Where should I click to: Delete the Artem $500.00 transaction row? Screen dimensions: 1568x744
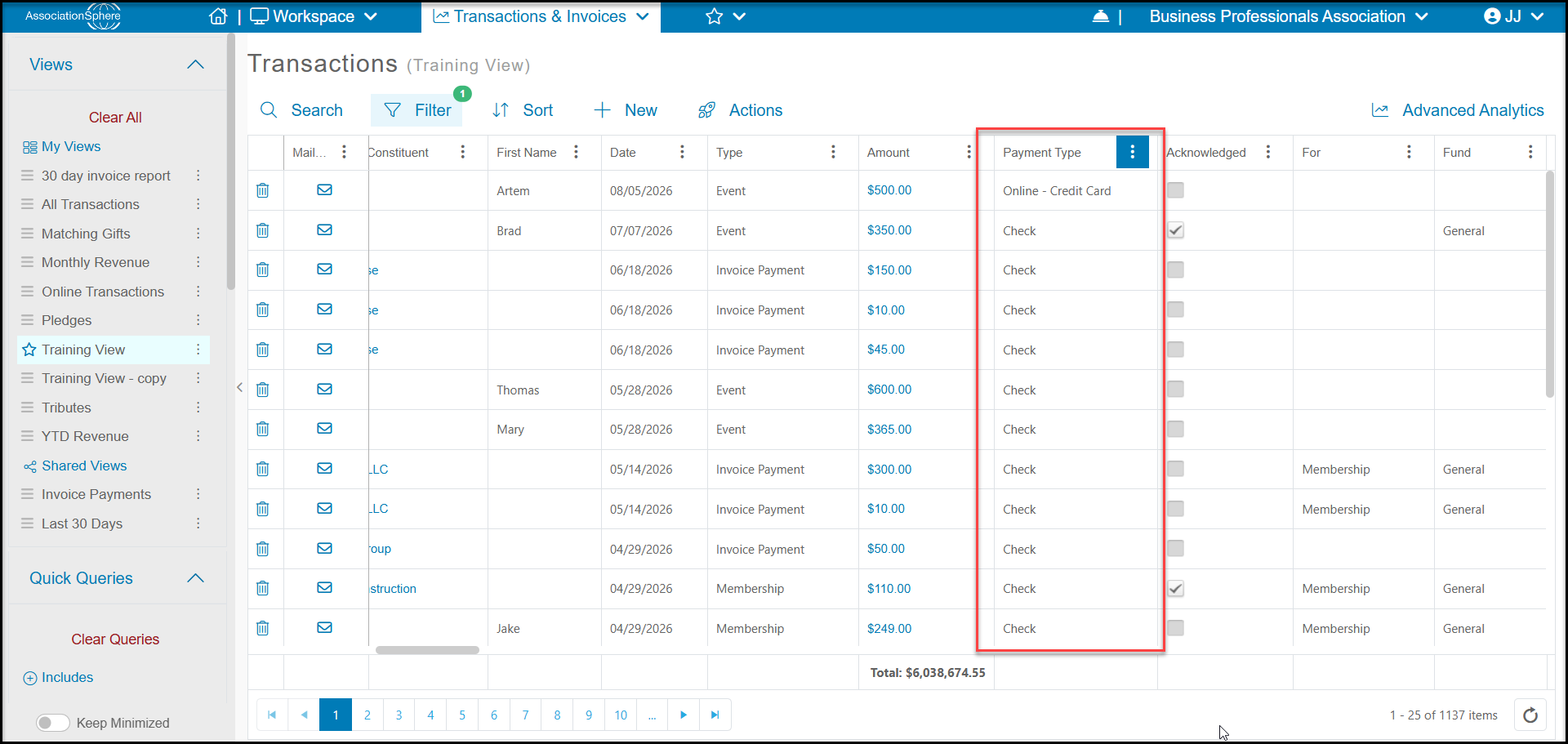263,190
